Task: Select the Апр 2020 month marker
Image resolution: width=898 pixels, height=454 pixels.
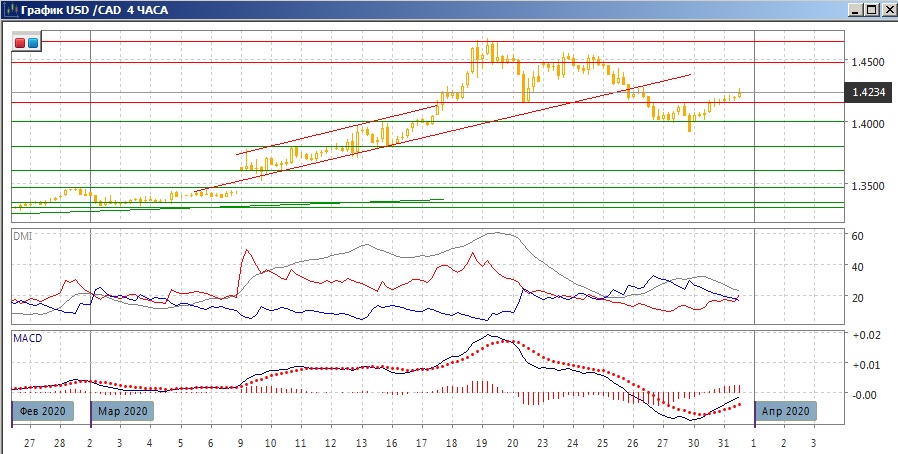Action: pos(786,410)
